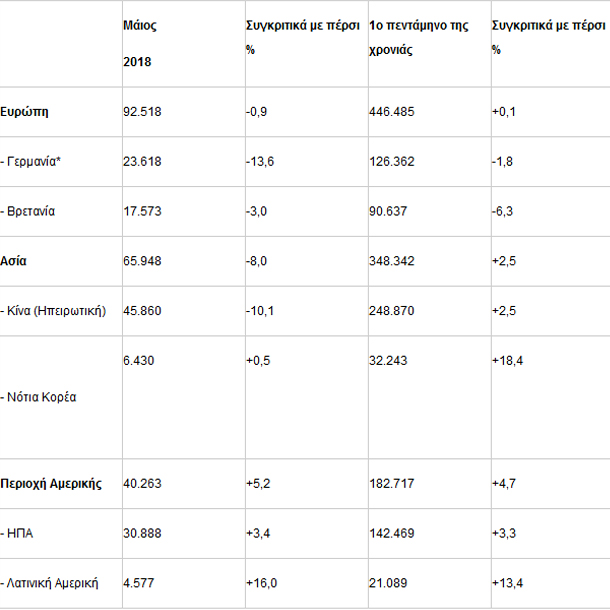This screenshot has height=610, width=610.
Task: Select Germany's -13,6 percentage cell
Action: [260, 162]
